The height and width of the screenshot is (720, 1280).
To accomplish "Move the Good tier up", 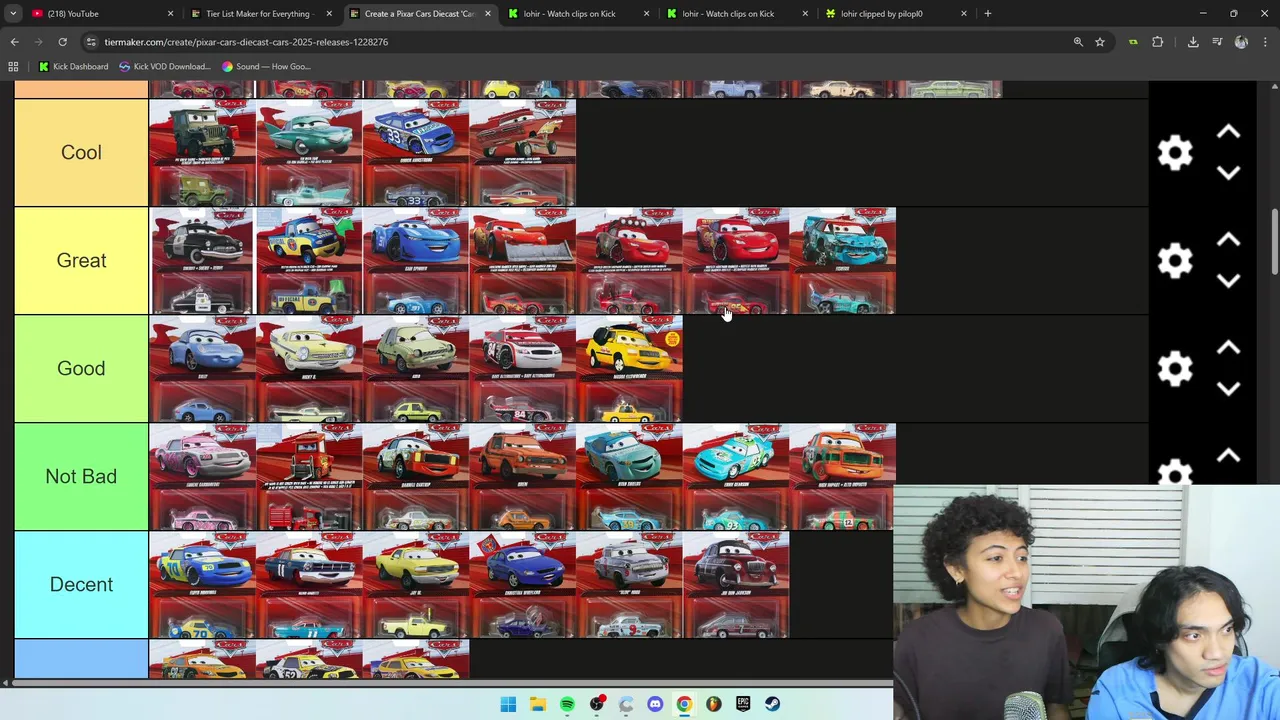I will tap(1228, 348).
